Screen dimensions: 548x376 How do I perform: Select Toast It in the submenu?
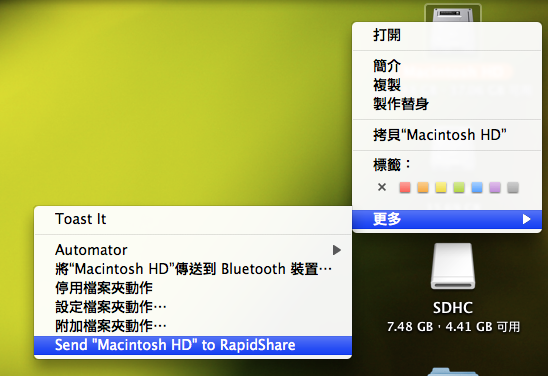click(193, 219)
